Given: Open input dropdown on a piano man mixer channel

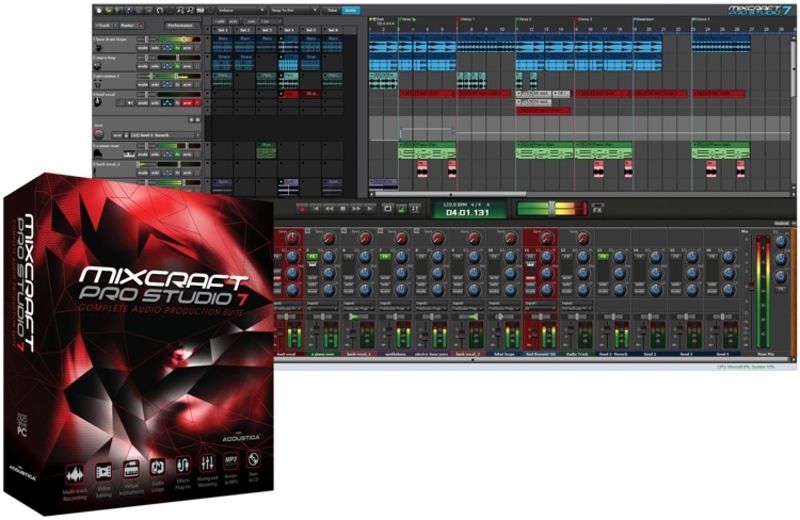Looking at the screenshot, I should pyautogui.click(x=322, y=309).
